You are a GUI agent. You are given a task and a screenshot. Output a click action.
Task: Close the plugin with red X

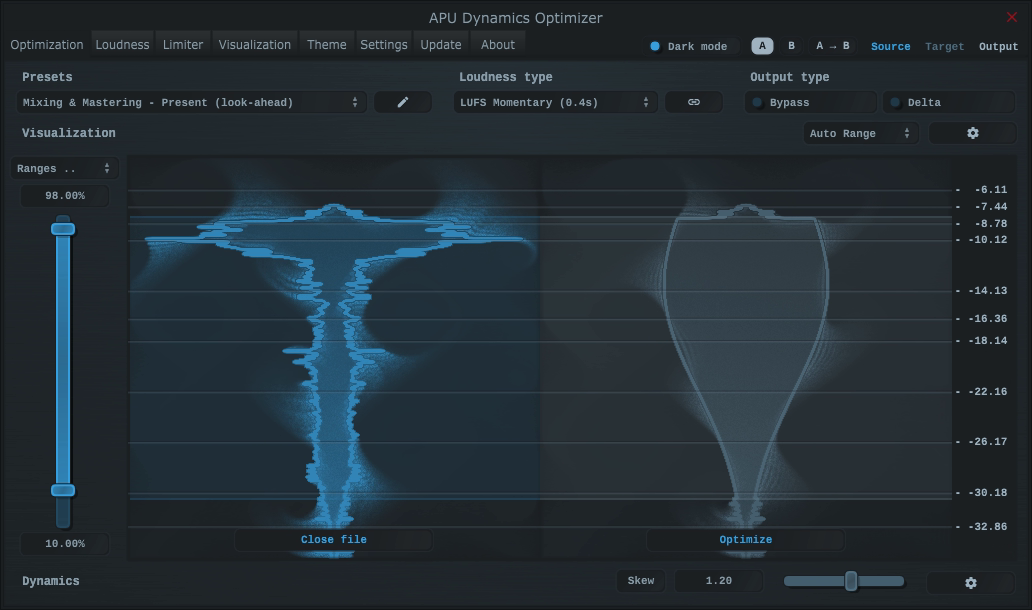click(1011, 17)
